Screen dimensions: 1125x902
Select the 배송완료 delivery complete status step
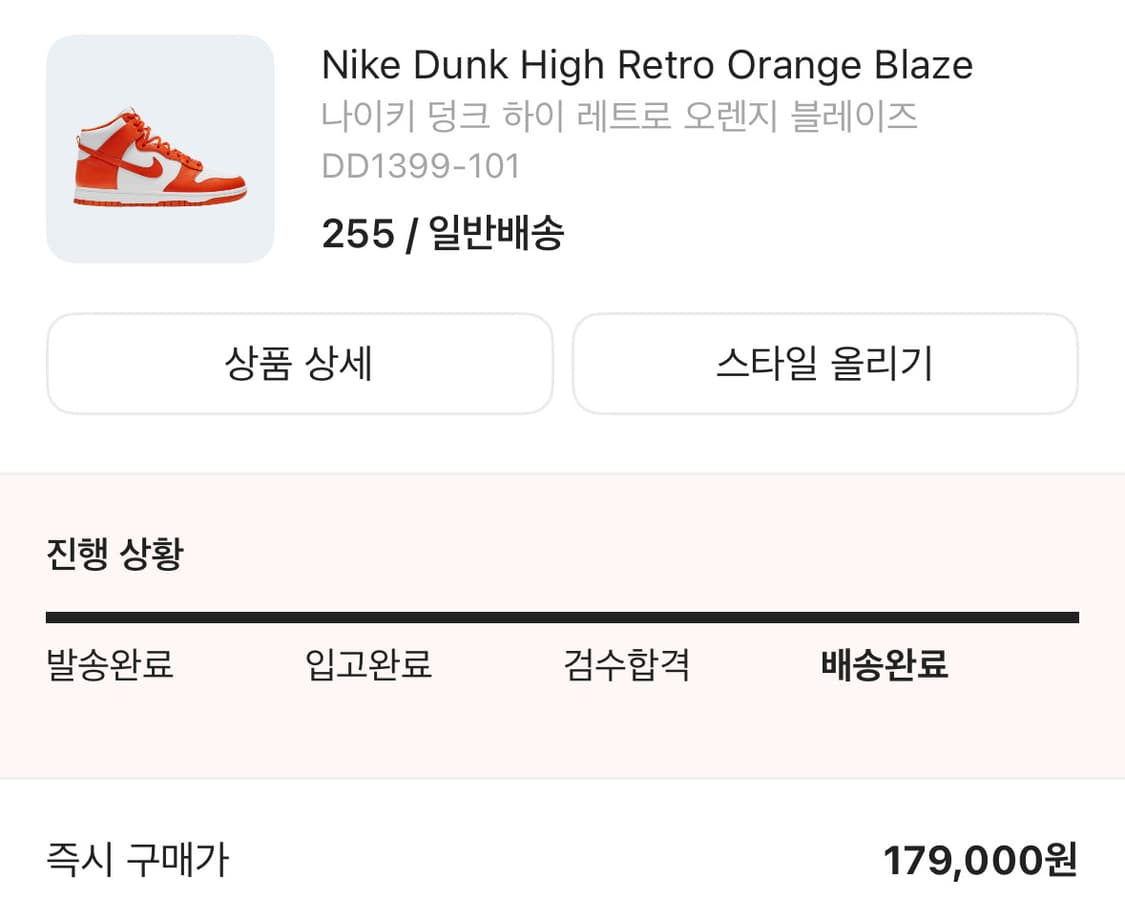[884, 665]
